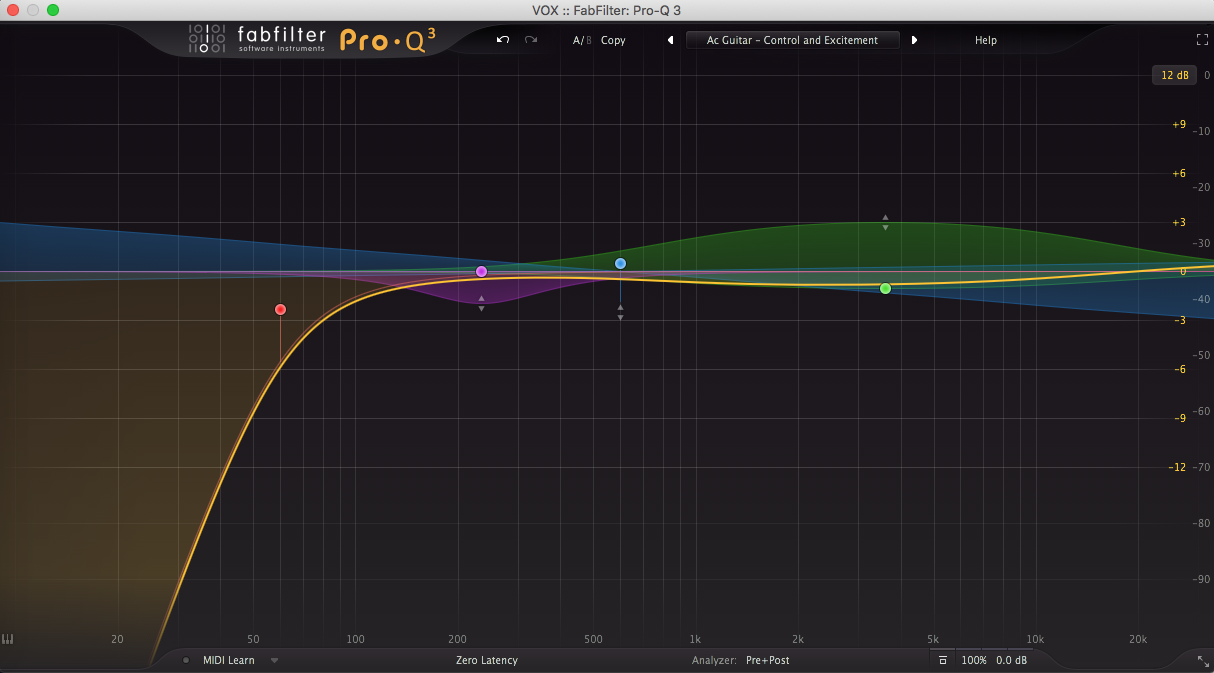Click the -12 dB scale label

tap(1177, 467)
